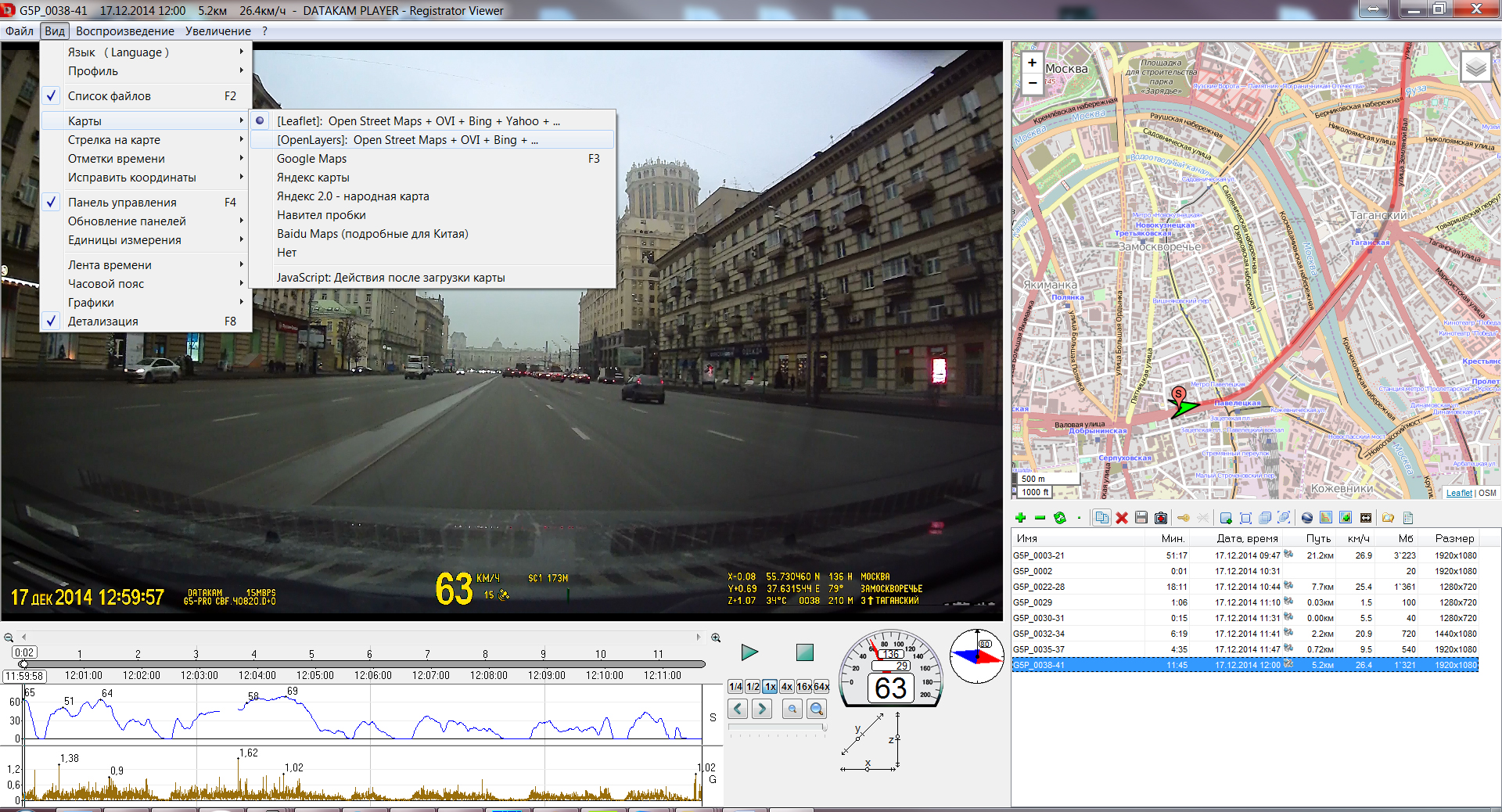Expand the Часовой пояс submenu

tap(146, 284)
